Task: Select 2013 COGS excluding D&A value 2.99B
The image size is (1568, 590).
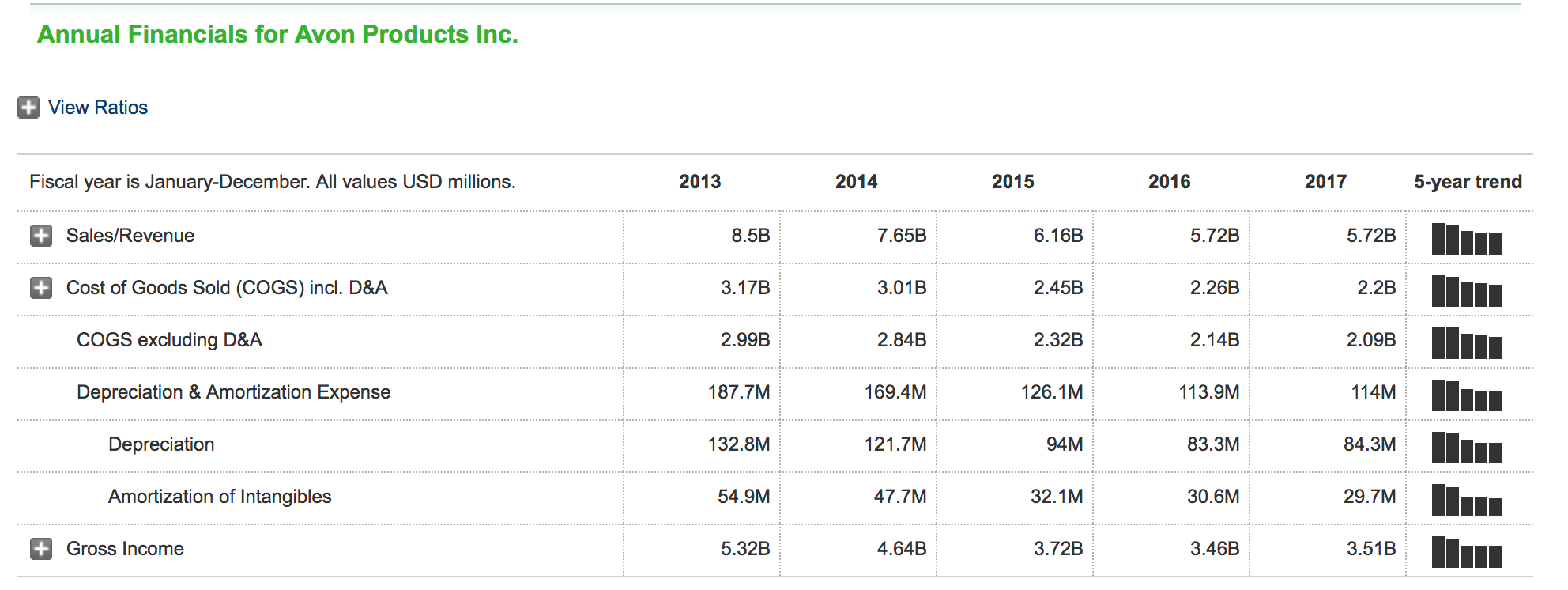Action: [x=745, y=340]
